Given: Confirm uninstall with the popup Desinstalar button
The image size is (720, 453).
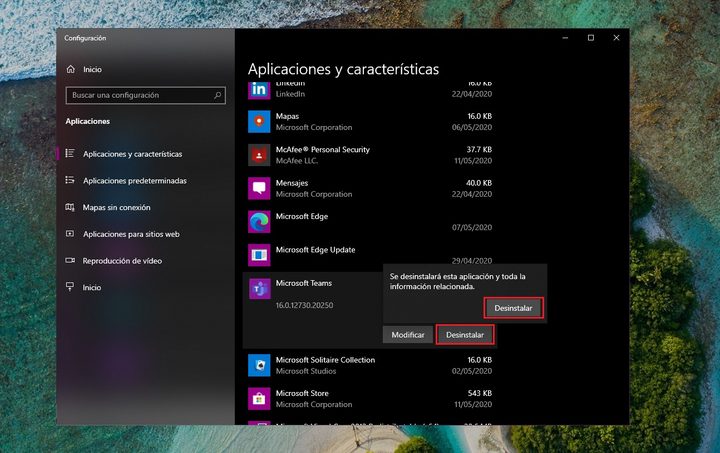Looking at the screenshot, I should [x=513, y=308].
